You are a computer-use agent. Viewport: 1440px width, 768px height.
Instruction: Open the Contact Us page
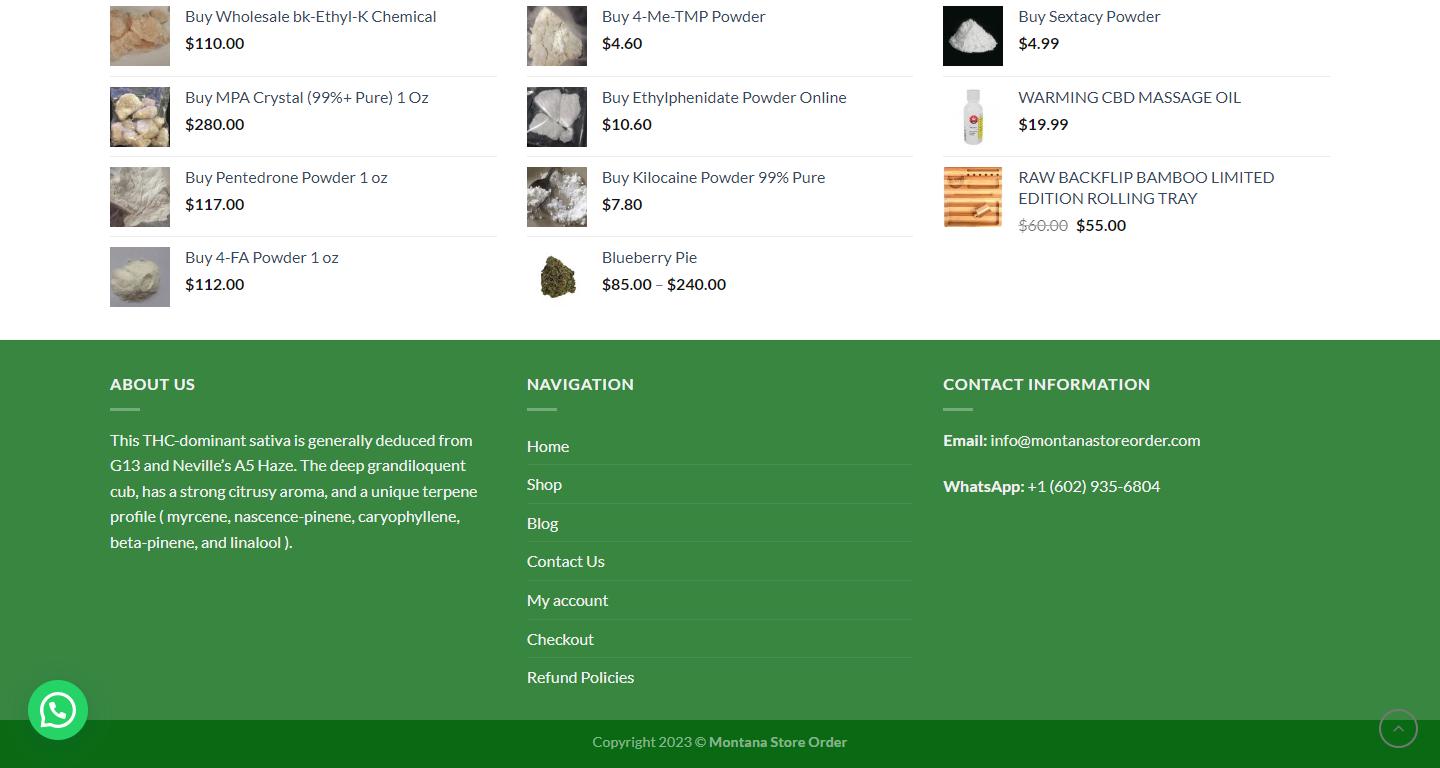coord(565,561)
